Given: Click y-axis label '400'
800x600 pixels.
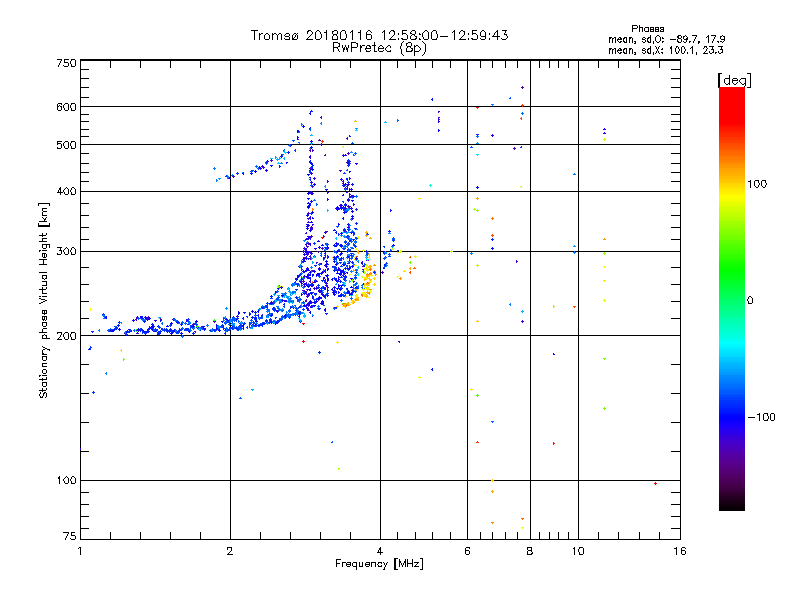Looking at the screenshot, I should (66, 192).
